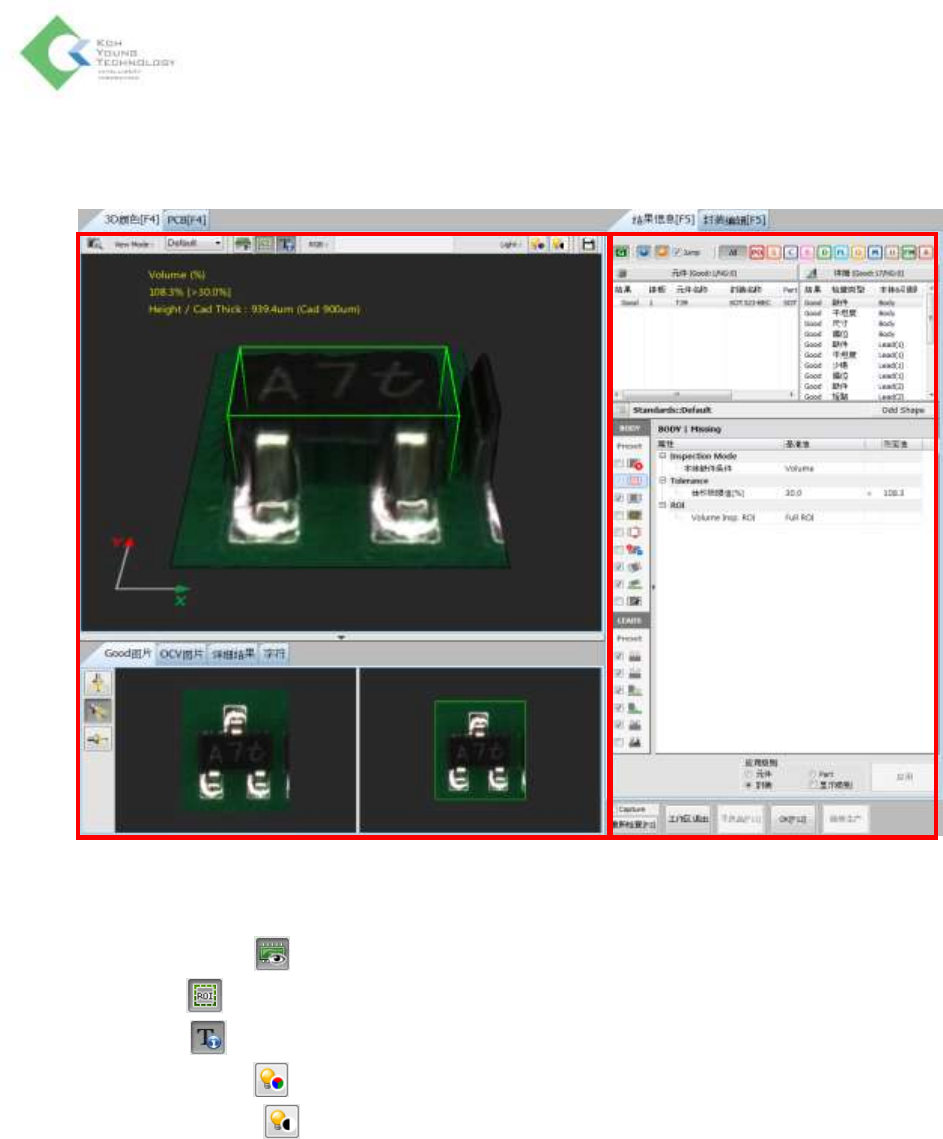943x1139 pixels.
Task: Click the blue M filter button
Action: click(875, 252)
